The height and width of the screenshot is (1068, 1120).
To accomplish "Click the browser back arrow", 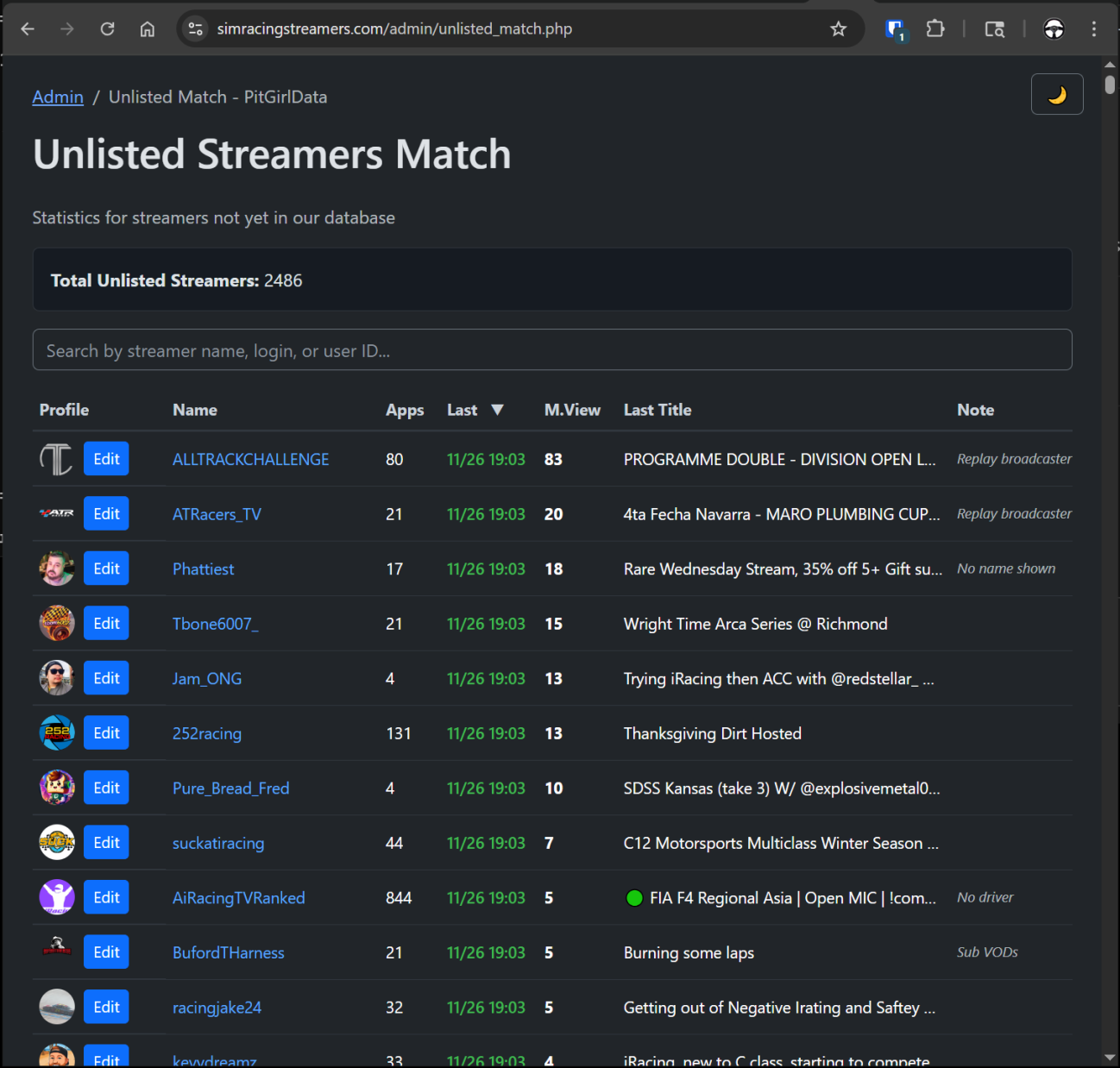I will click(28, 29).
